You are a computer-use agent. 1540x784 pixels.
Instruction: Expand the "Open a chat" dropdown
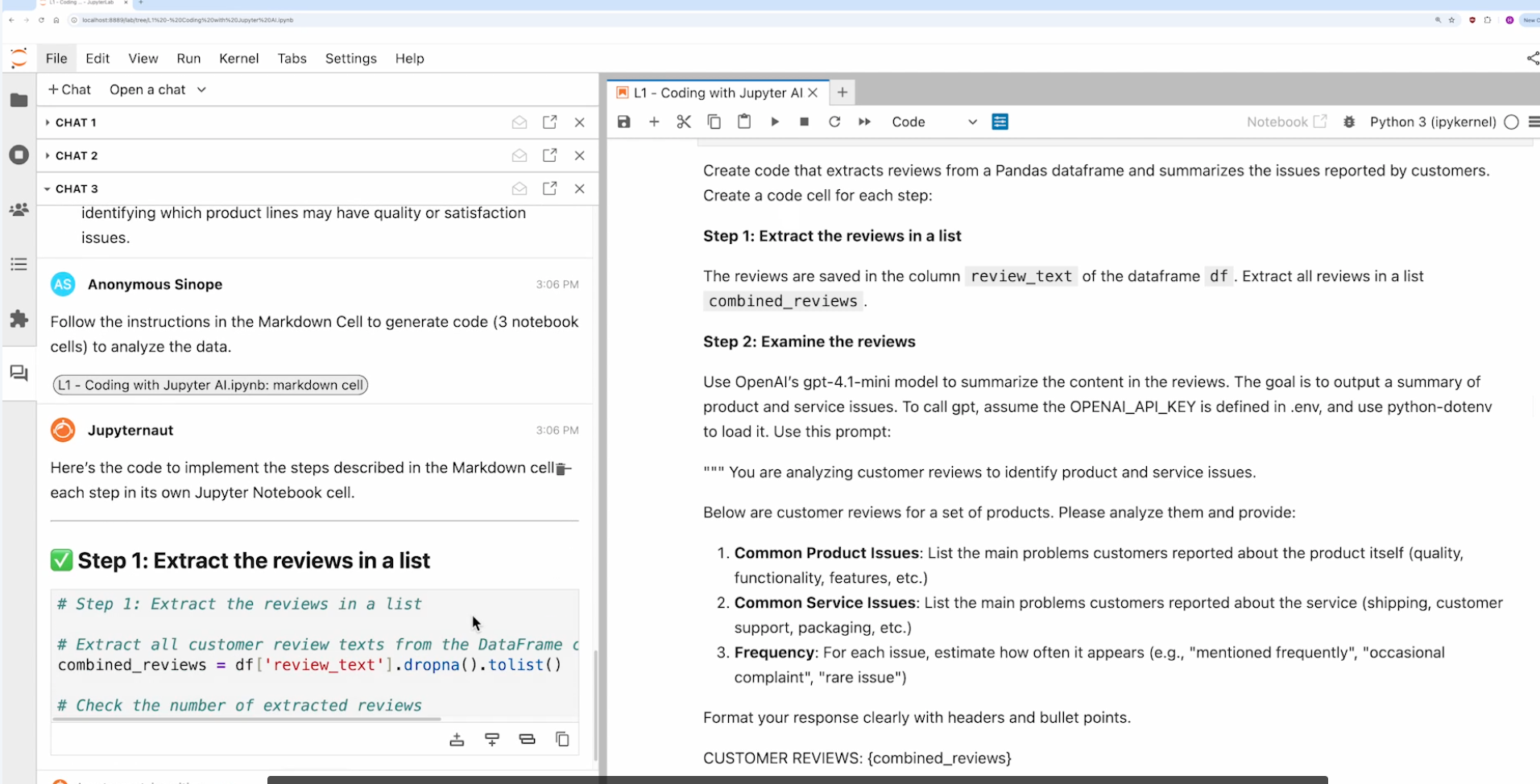pyautogui.click(x=158, y=89)
